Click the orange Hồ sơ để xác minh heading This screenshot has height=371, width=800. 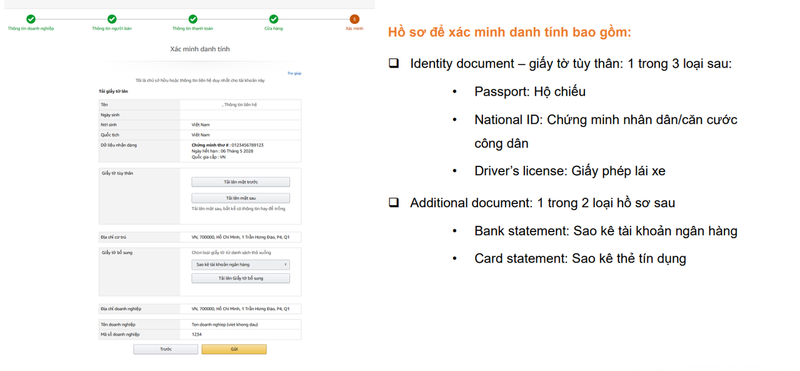pyautogui.click(x=509, y=32)
